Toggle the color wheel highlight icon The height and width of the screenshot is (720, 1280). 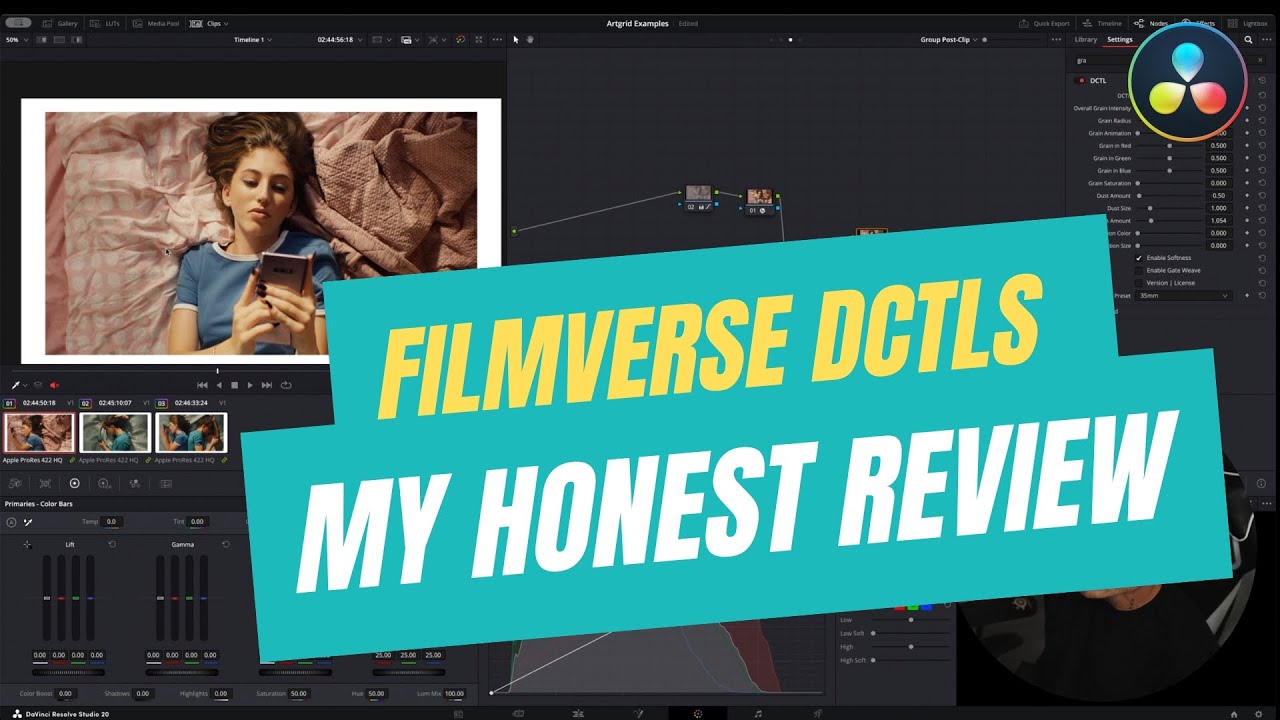click(460, 40)
